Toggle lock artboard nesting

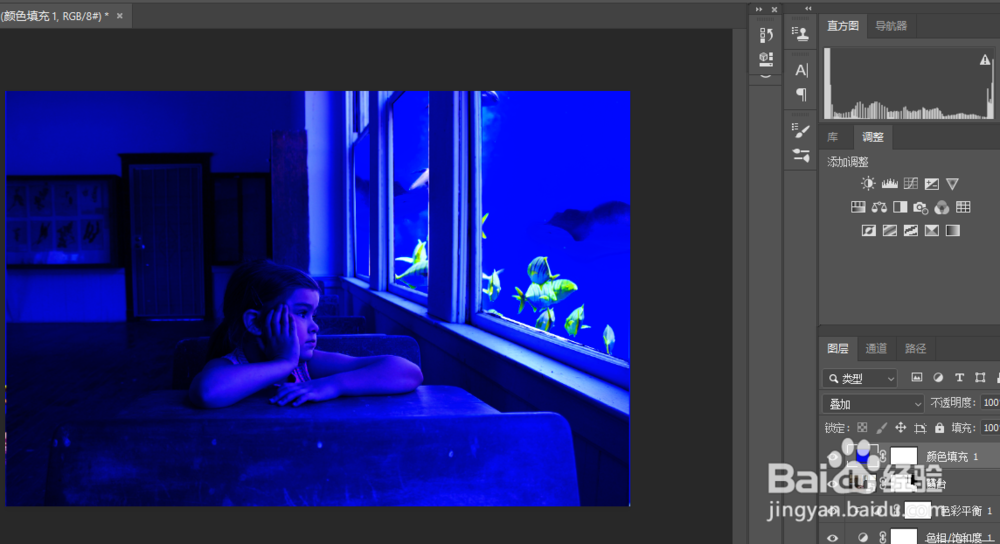point(920,428)
